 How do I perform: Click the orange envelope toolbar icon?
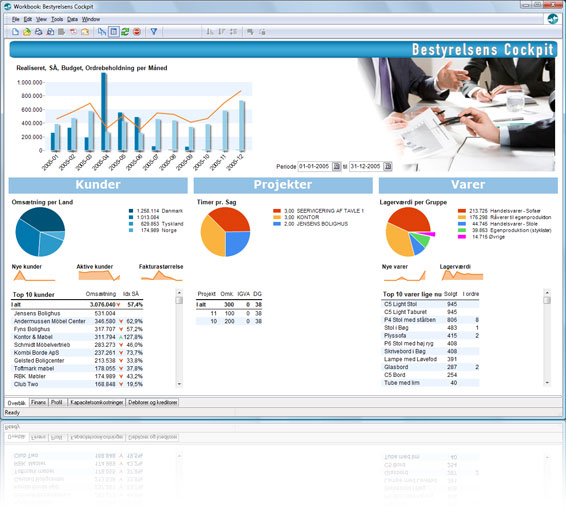(x=85, y=32)
